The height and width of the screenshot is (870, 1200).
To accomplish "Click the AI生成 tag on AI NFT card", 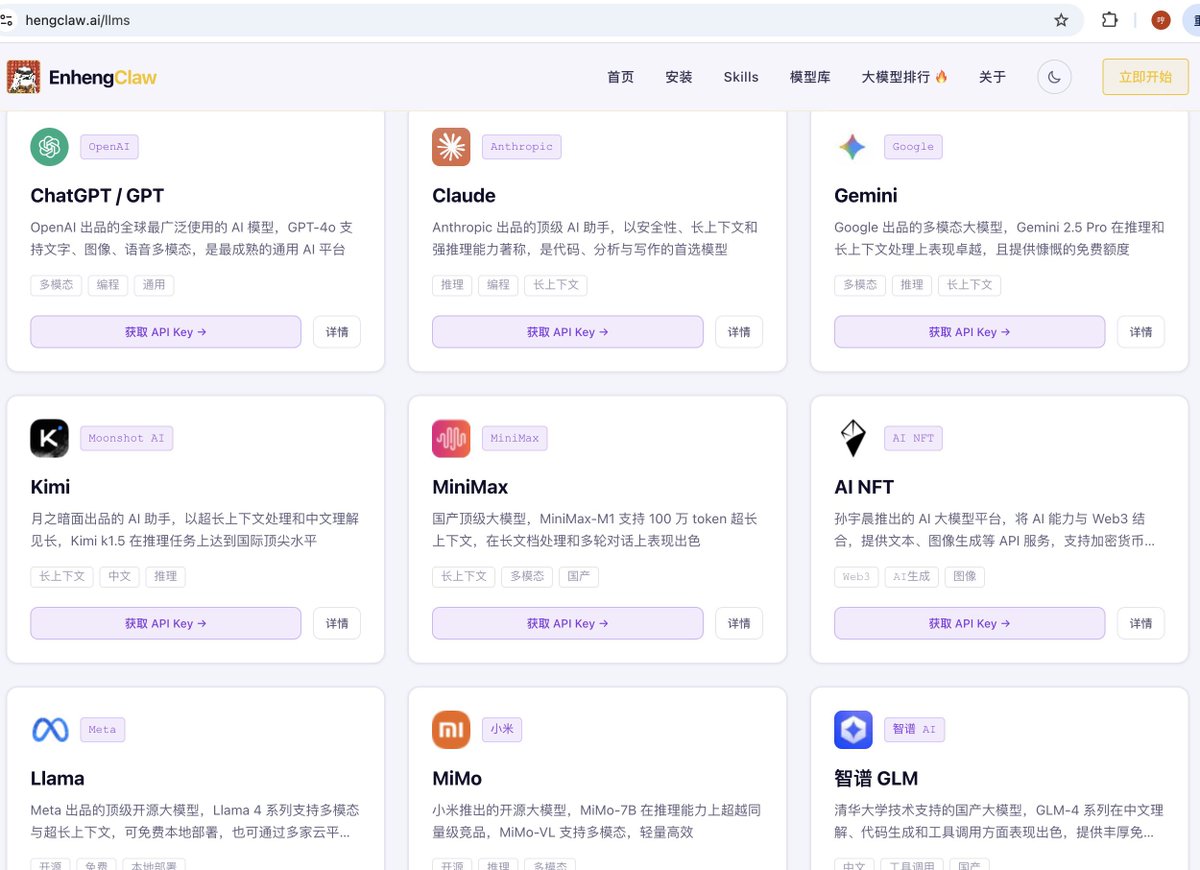I will click(x=912, y=576).
